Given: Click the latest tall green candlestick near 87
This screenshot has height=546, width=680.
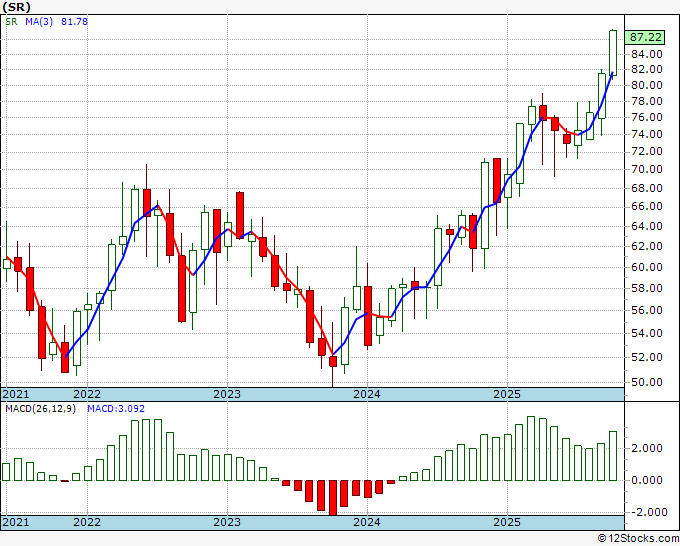Looking at the screenshot, I should click(613, 52).
